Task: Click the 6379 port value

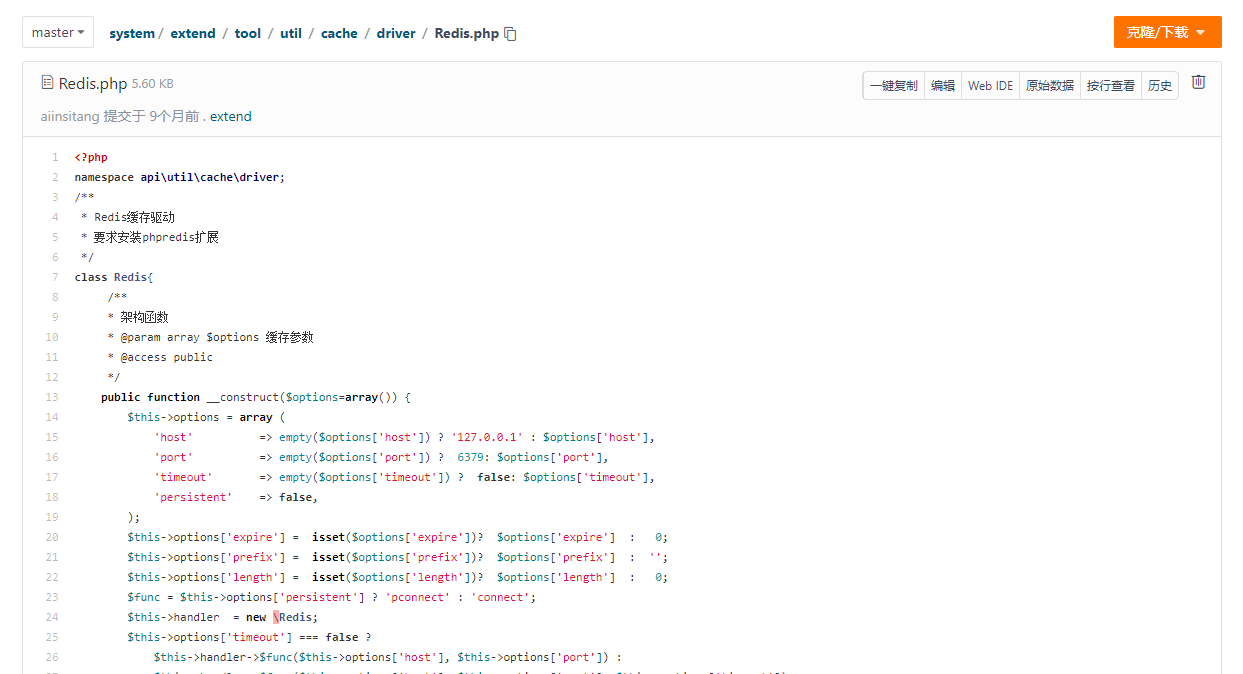Action: (x=470, y=457)
